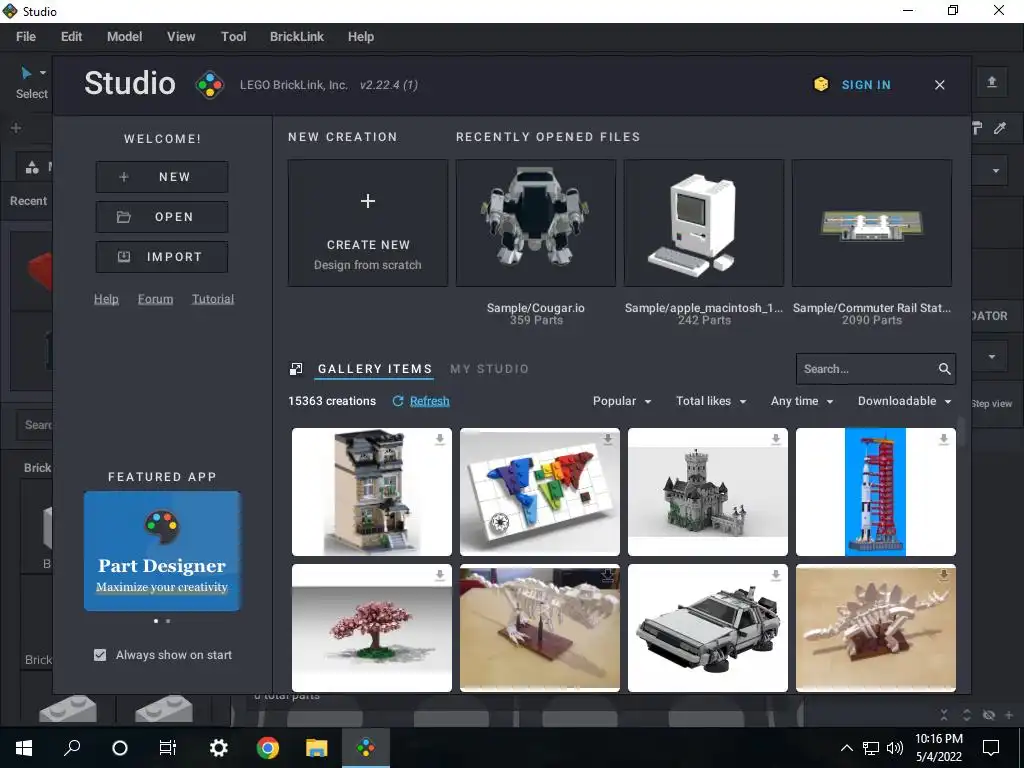
Task: Click the Refresh link
Action: tap(430, 401)
